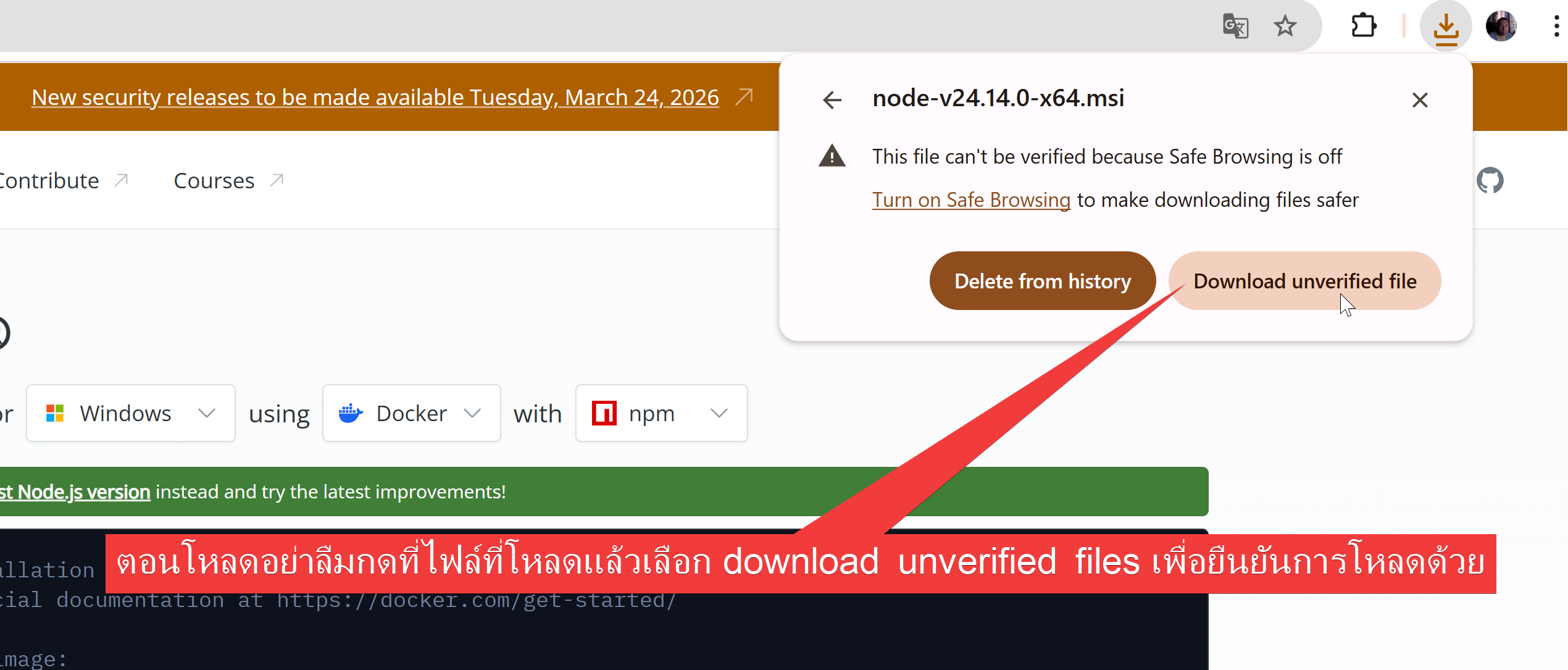Click the node-v24.14.0-x64.msi file name

(x=998, y=98)
